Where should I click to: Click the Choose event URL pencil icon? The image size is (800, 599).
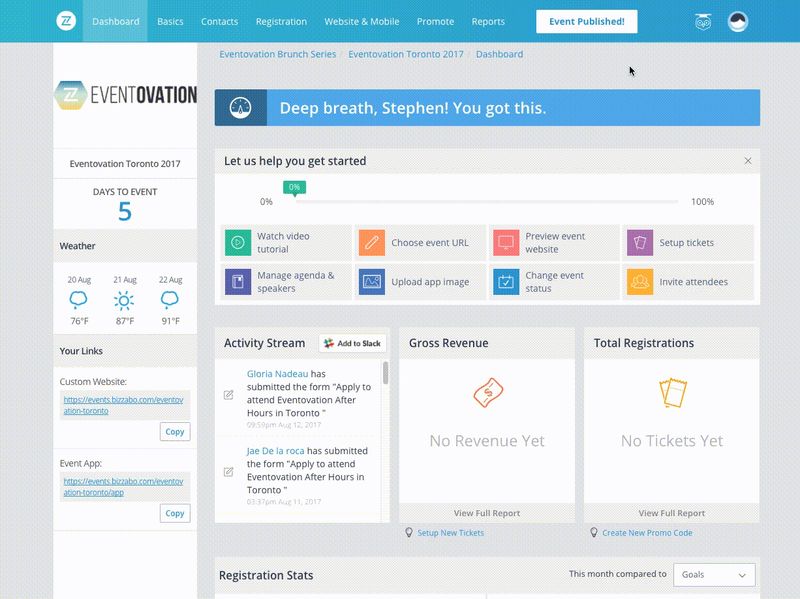[369, 241]
